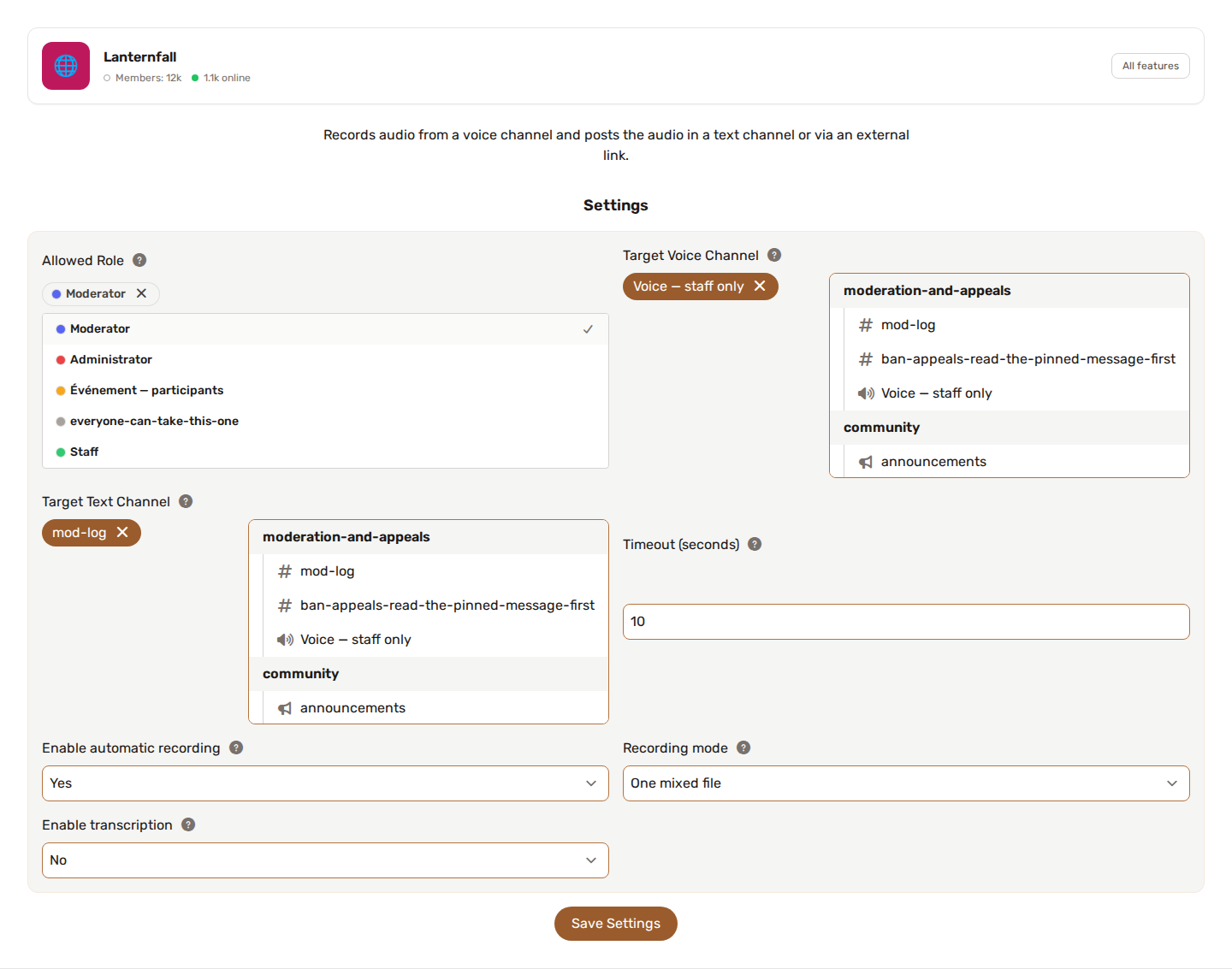Select ban-appeals channel in text channel list
The image size is (1232, 969).
pyautogui.click(x=435, y=606)
